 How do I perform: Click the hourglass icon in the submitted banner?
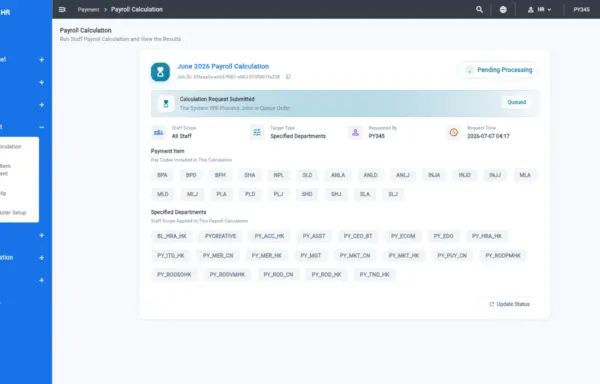(x=166, y=104)
